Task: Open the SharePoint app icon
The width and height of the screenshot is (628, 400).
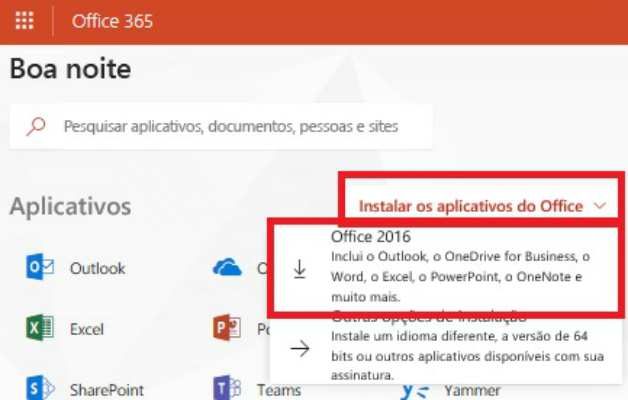Action: tap(40, 388)
